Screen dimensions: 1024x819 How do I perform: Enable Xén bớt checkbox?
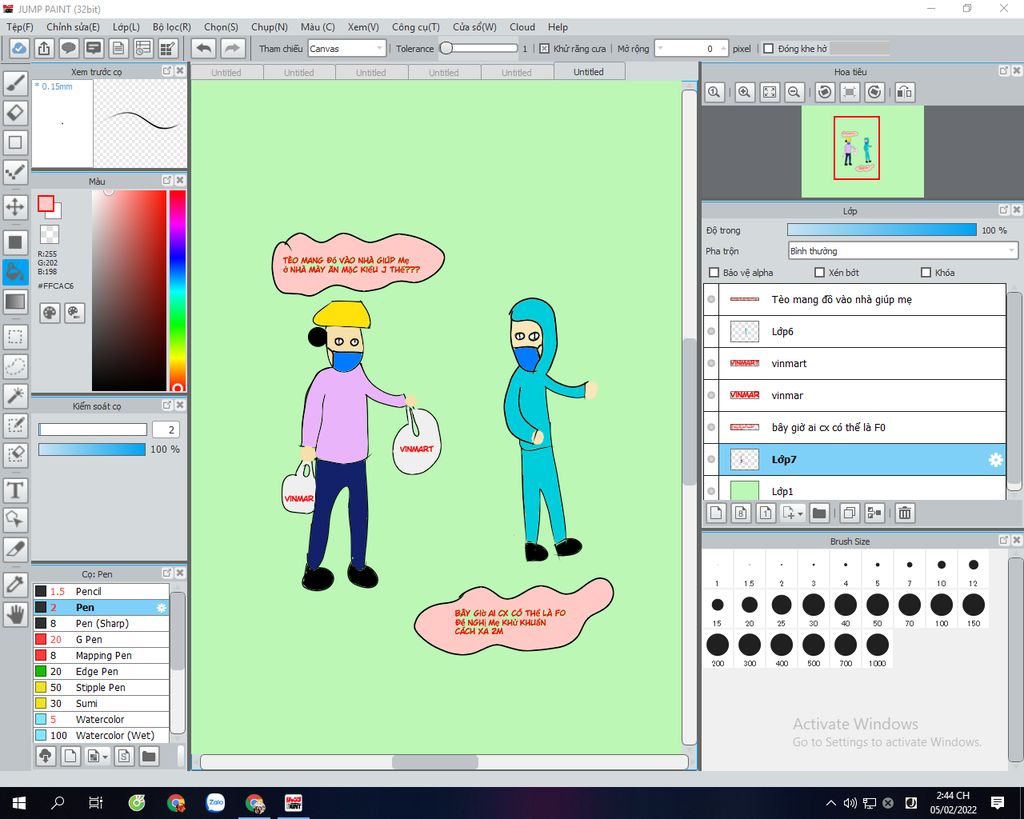820,272
